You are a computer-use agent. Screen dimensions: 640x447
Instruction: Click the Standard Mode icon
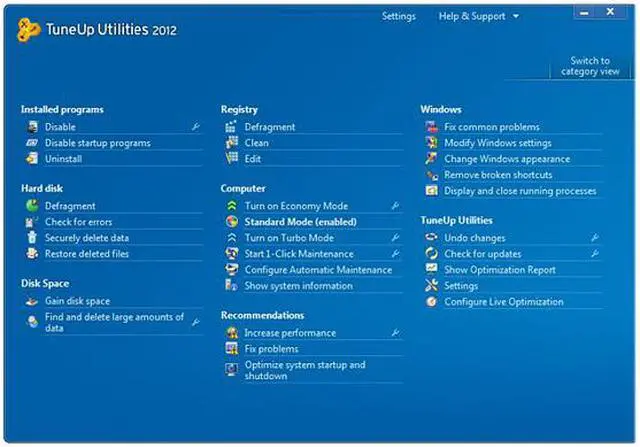(x=231, y=222)
